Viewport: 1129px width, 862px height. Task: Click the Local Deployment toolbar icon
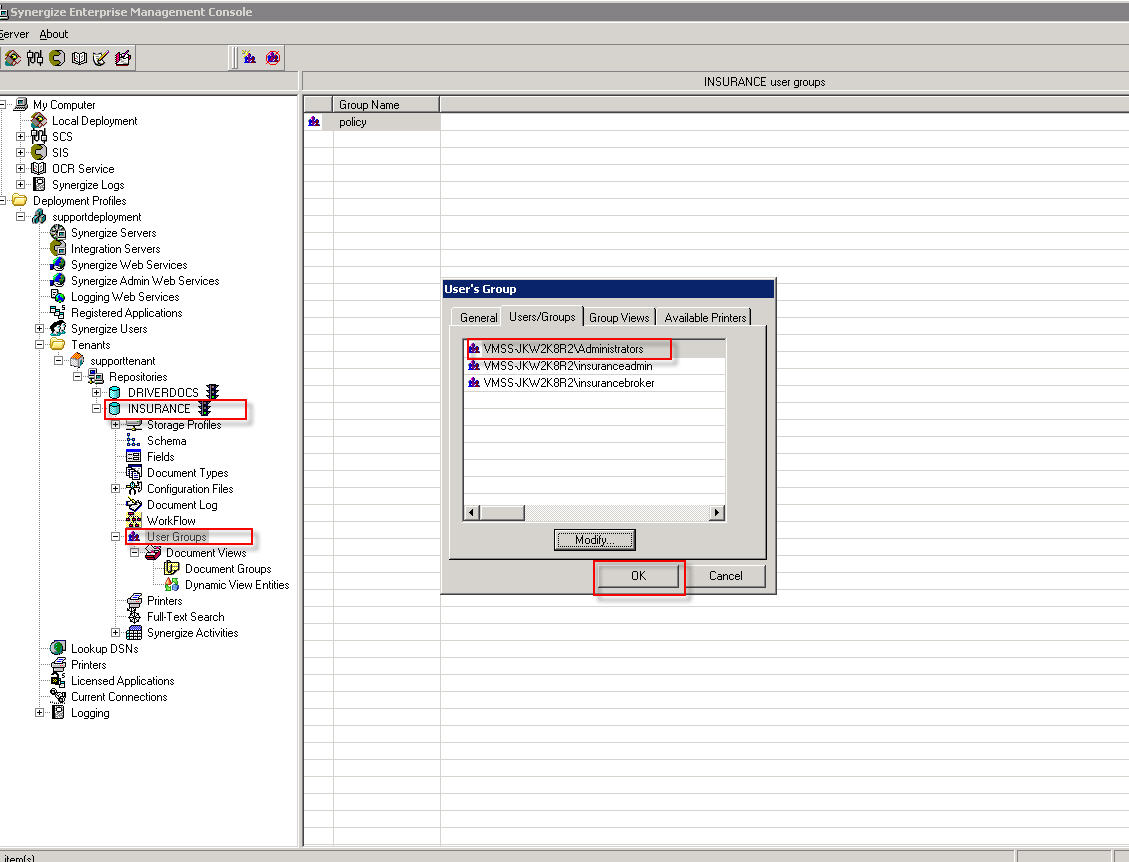point(12,58)
